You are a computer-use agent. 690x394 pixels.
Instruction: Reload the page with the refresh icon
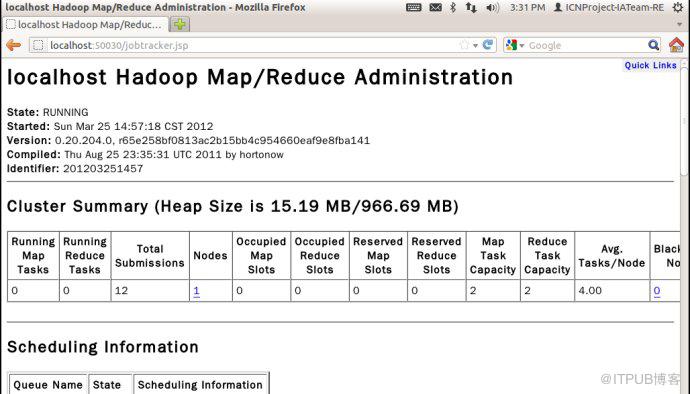488,45
